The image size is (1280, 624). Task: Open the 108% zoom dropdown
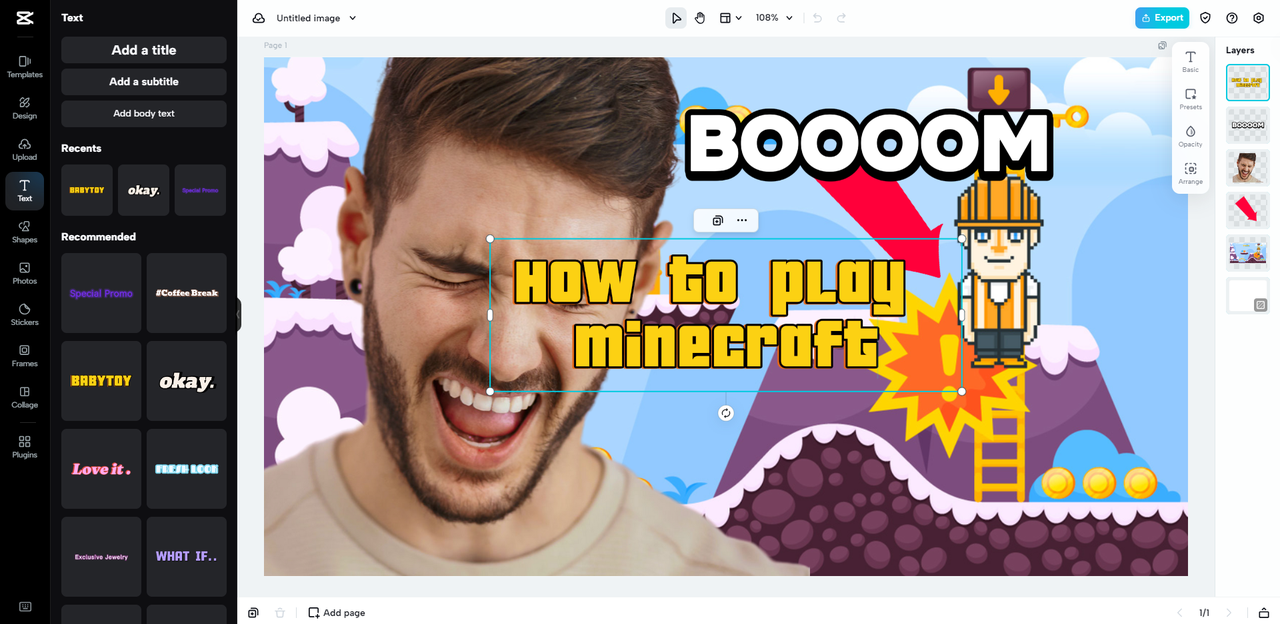click(x=774, y=18)
